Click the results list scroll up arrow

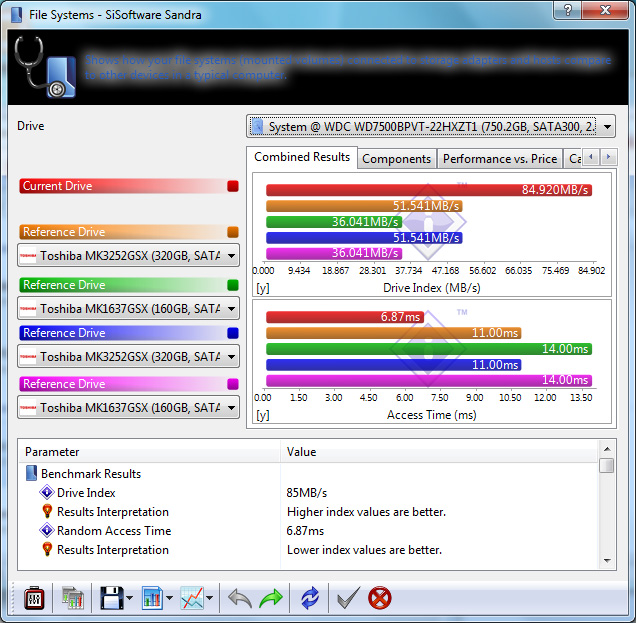point(607,449)
